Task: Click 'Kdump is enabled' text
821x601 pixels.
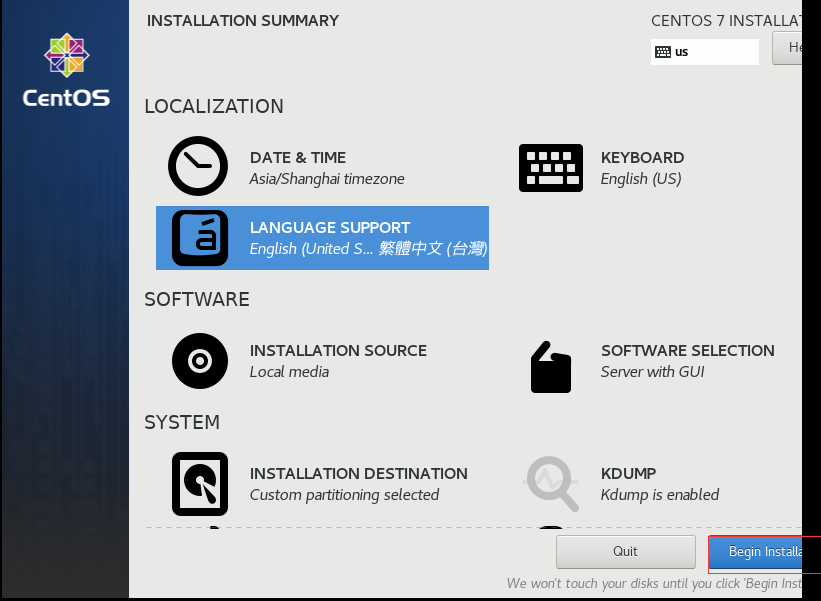Action: coord(660,495)
